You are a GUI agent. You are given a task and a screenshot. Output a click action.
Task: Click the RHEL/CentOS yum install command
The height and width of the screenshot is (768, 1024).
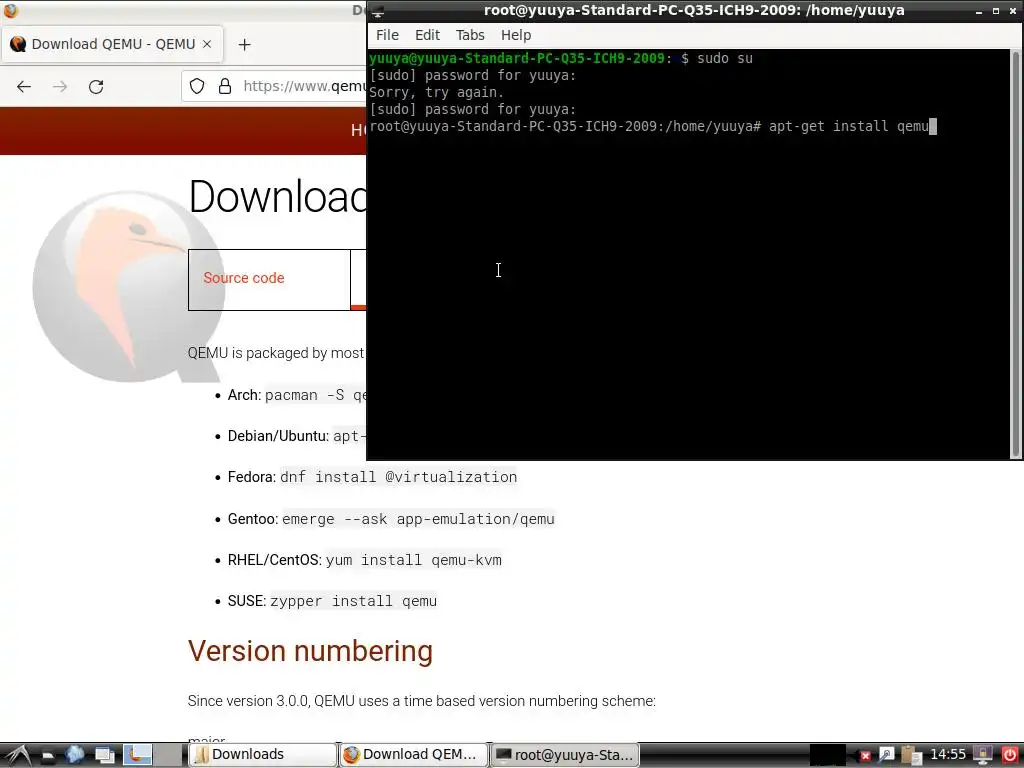[413, 560]
